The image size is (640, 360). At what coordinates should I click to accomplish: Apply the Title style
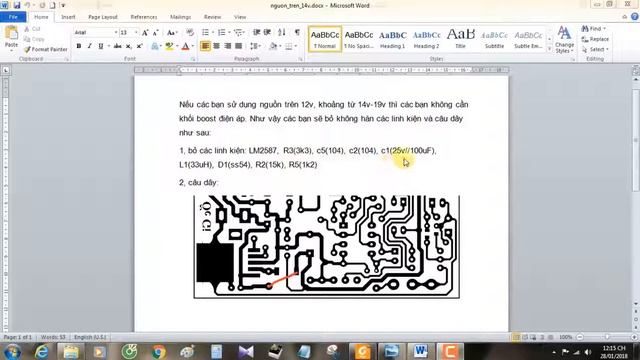pos(460,39)
